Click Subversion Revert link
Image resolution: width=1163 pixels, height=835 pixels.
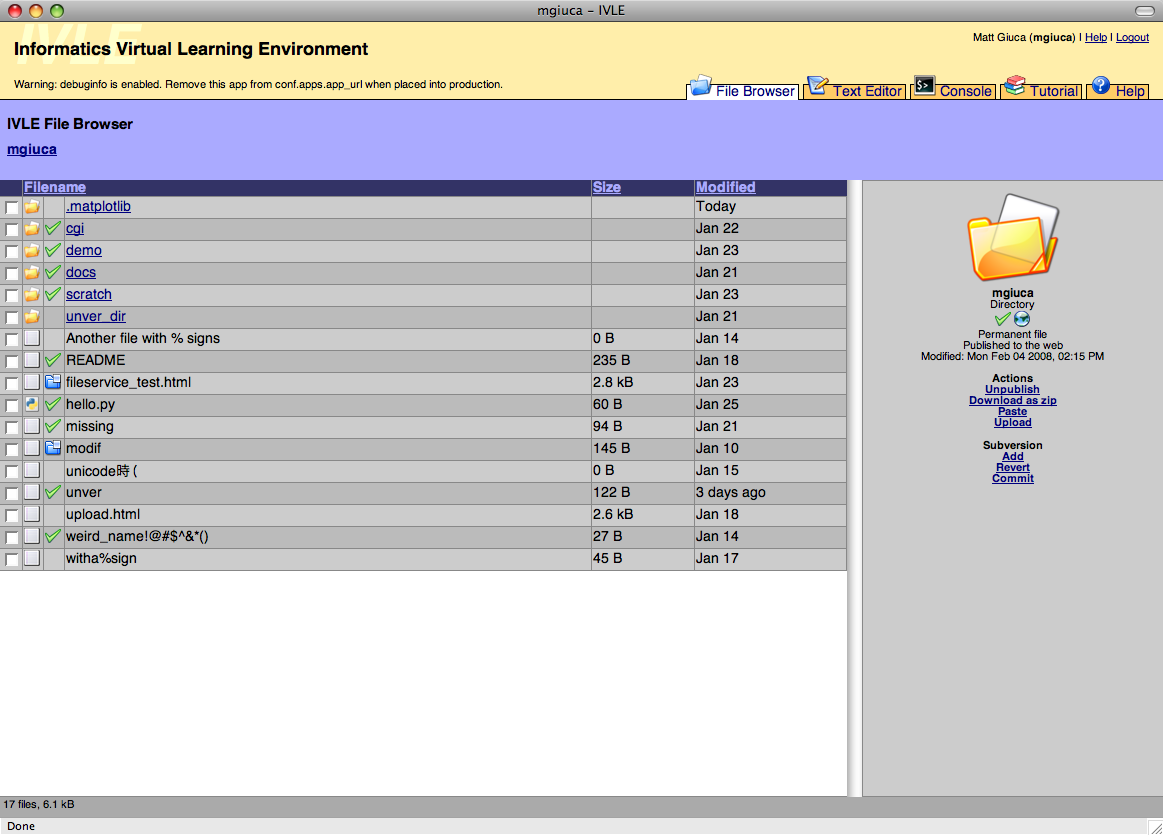[x=1012, y=468]
